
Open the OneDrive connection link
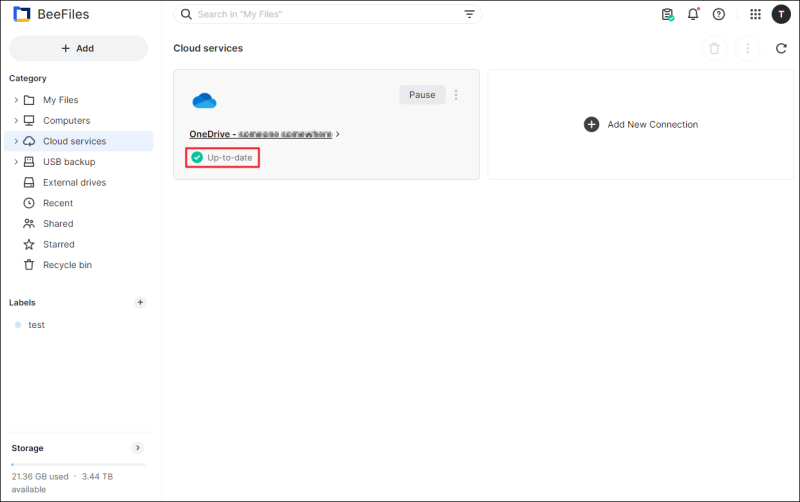pyautogui.click(x=261, y=134)
